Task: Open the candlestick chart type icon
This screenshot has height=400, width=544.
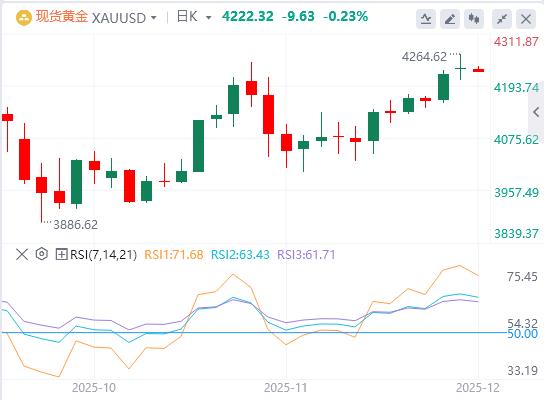Action: click(x=474, y=19)
